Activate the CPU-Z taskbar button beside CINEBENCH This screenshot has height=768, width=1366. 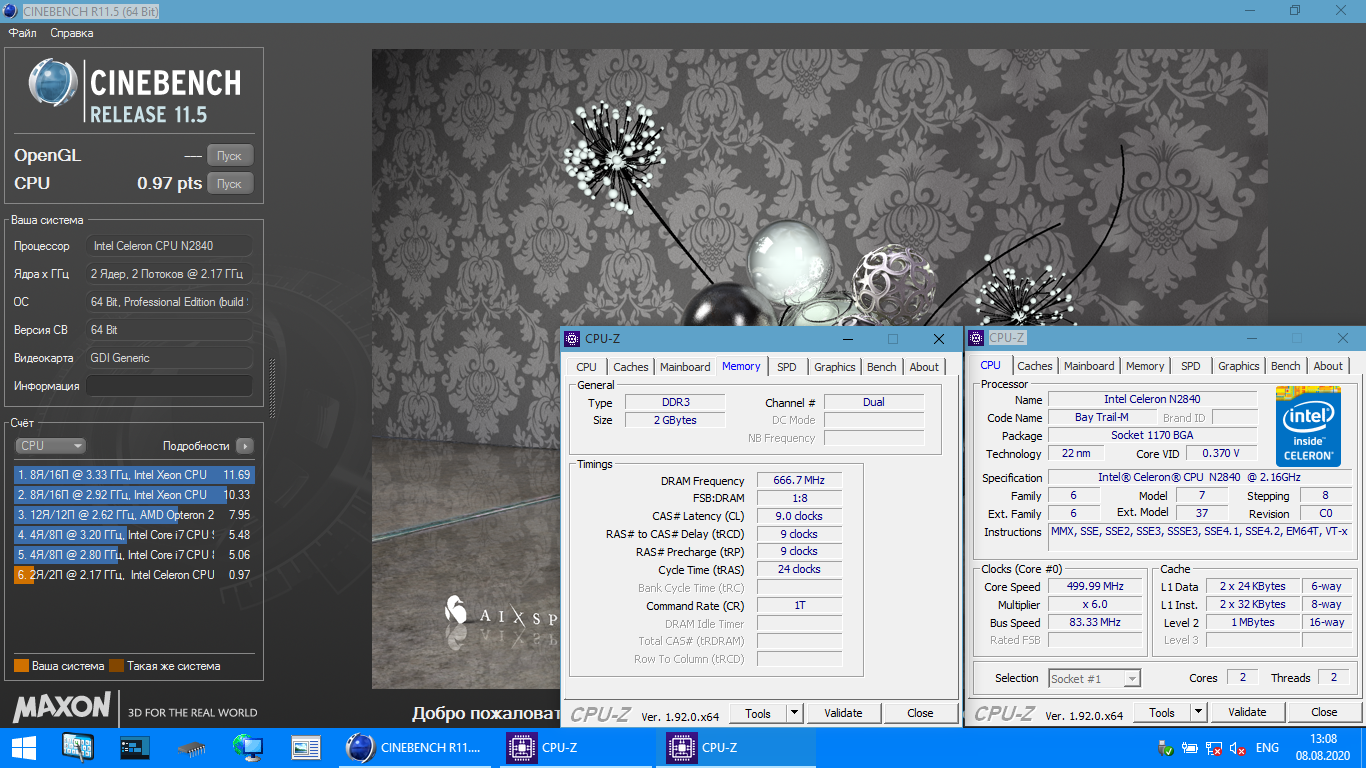[577, 747]
